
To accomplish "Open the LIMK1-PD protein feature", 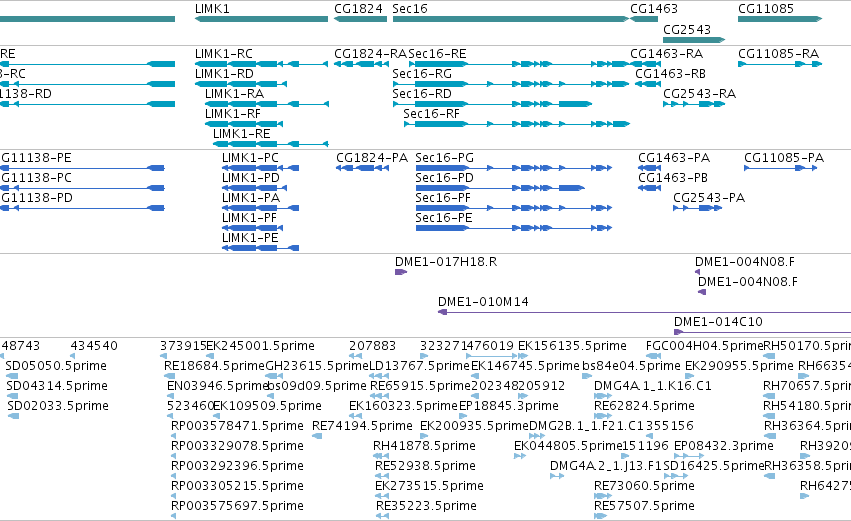I will click(x=255, y=188).
